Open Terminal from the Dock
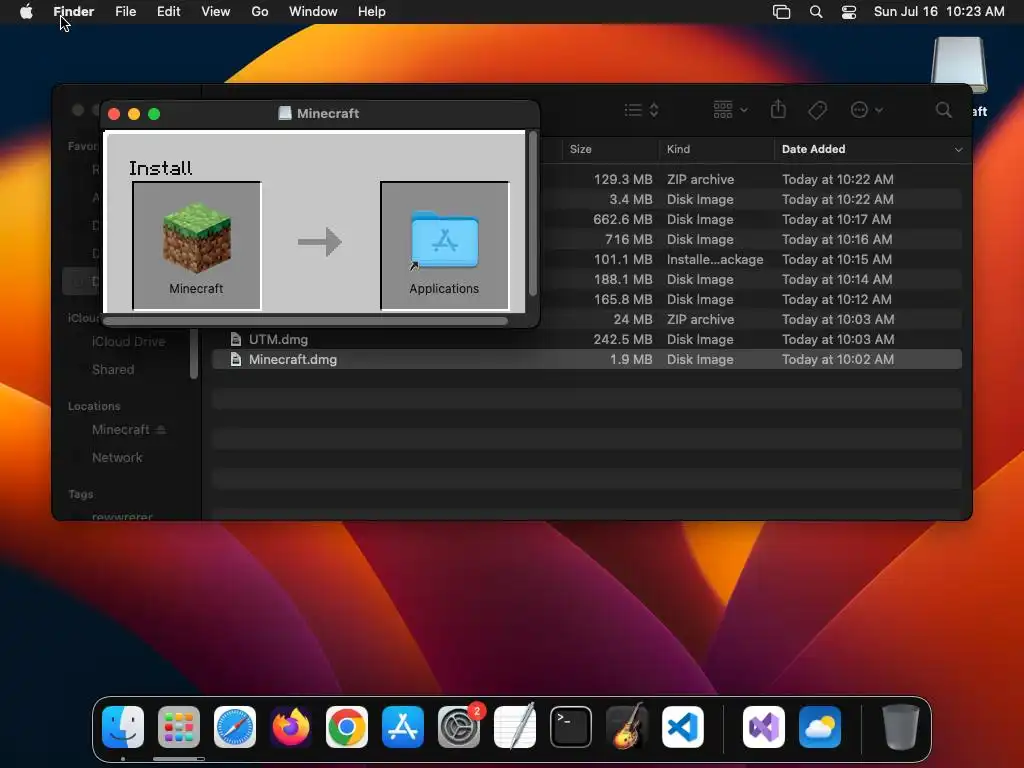 pos(571,727)
